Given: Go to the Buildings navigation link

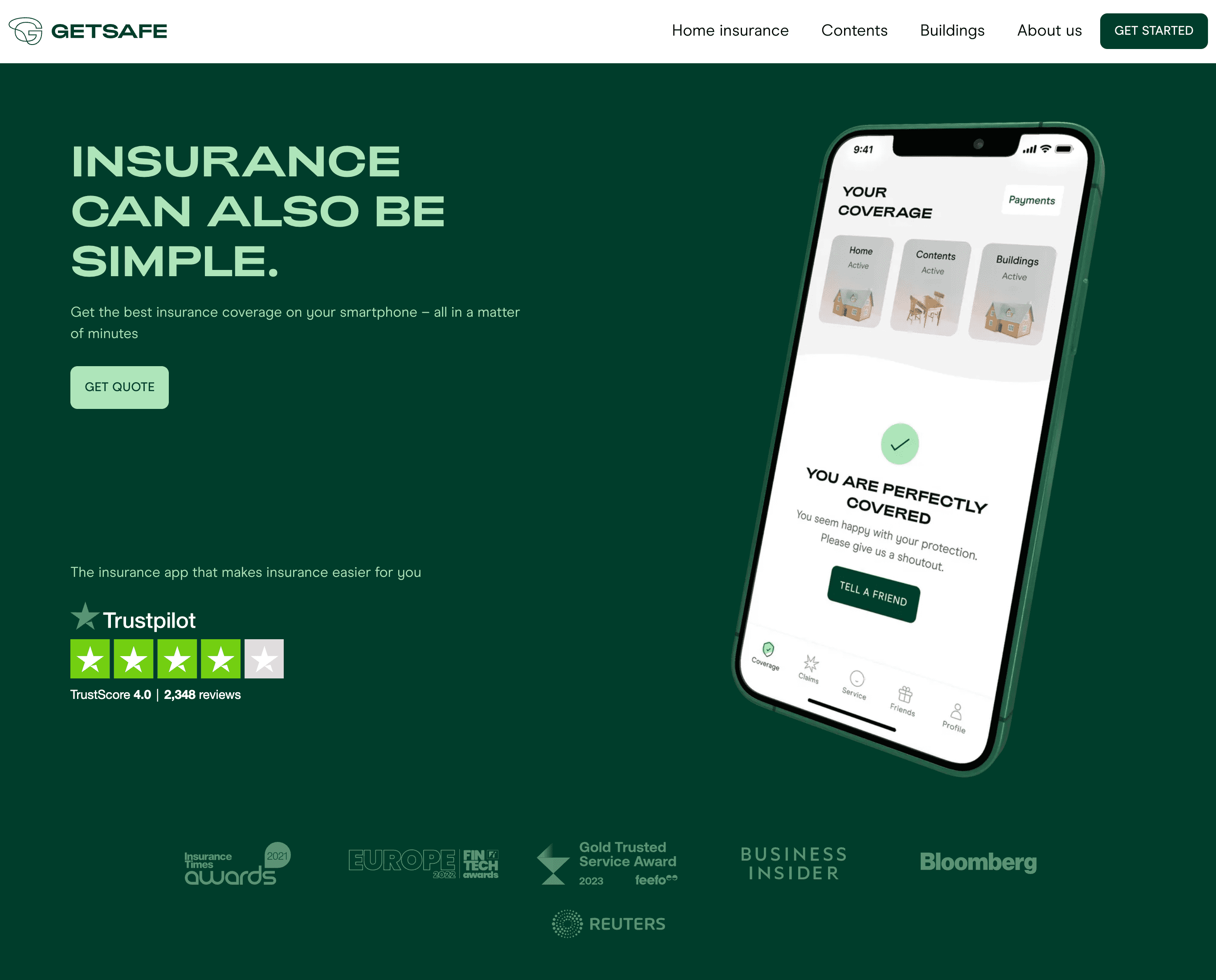Looking at the screenshot, I should [952, 30].
